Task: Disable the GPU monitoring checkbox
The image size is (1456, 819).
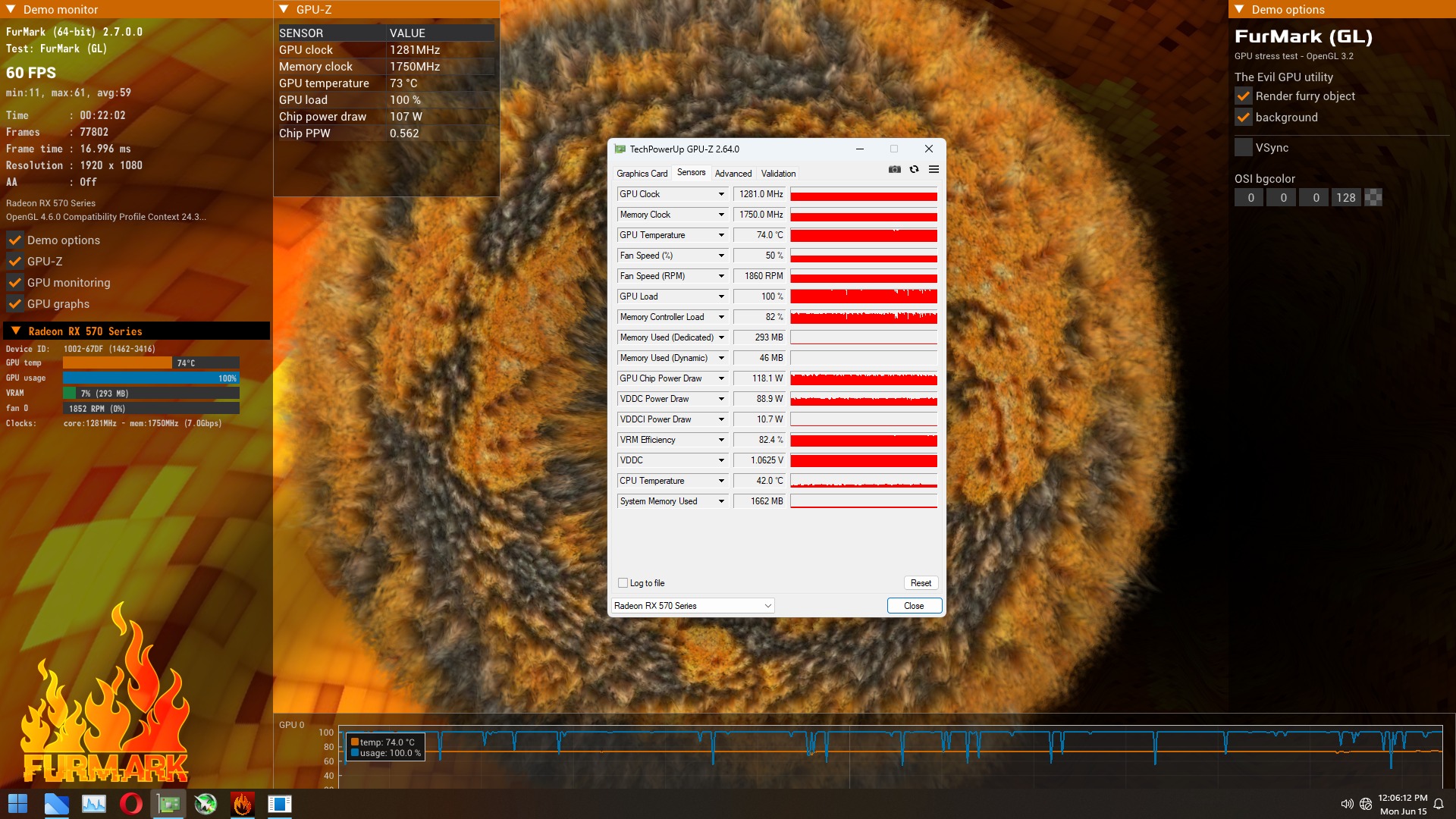Action: click(15, 283)
